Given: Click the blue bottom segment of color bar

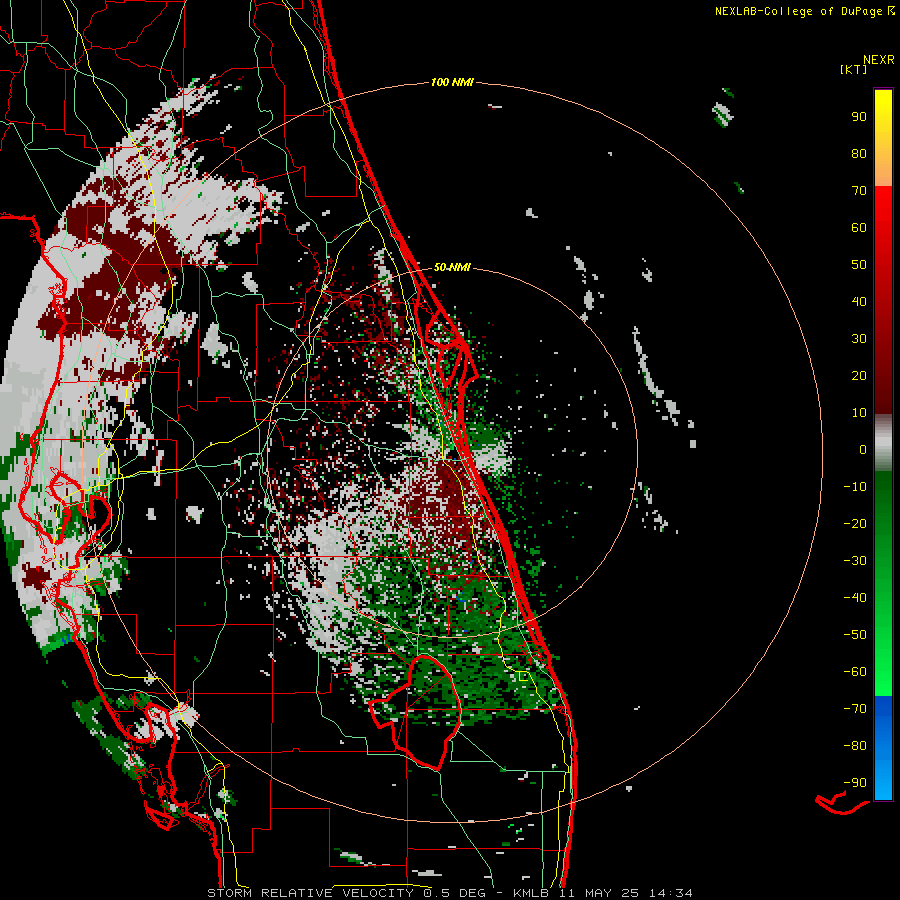Looking at the screenshot, I should [883, 748].
